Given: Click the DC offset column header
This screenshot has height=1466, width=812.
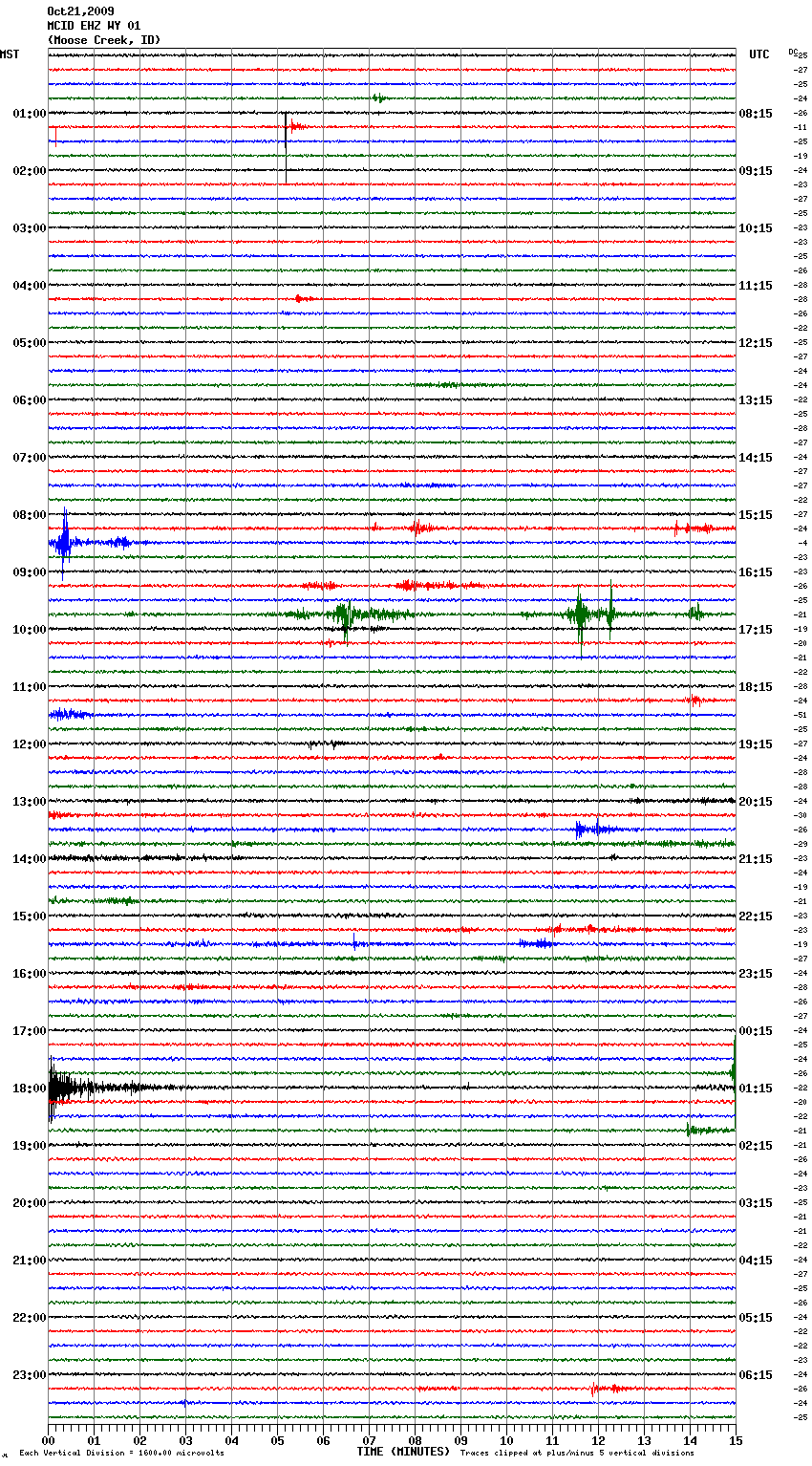Looking at the screenshot, I should [x=793, y=53].
